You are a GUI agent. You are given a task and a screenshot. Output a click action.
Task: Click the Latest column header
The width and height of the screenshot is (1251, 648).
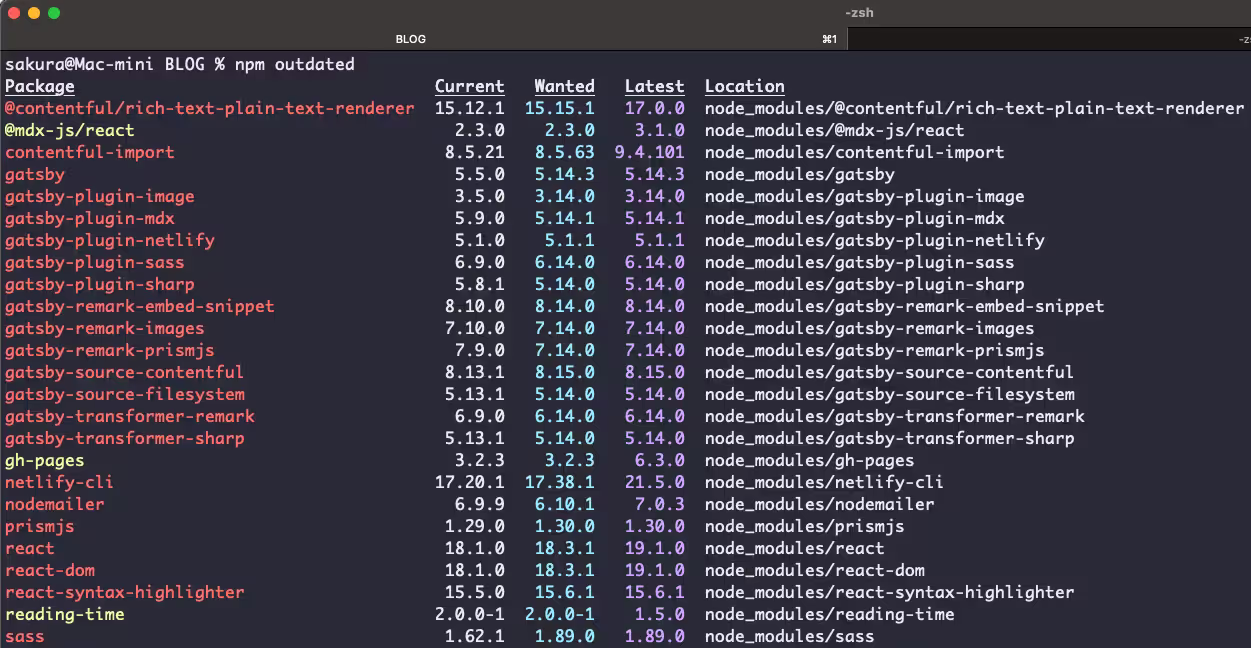(654, 86)
